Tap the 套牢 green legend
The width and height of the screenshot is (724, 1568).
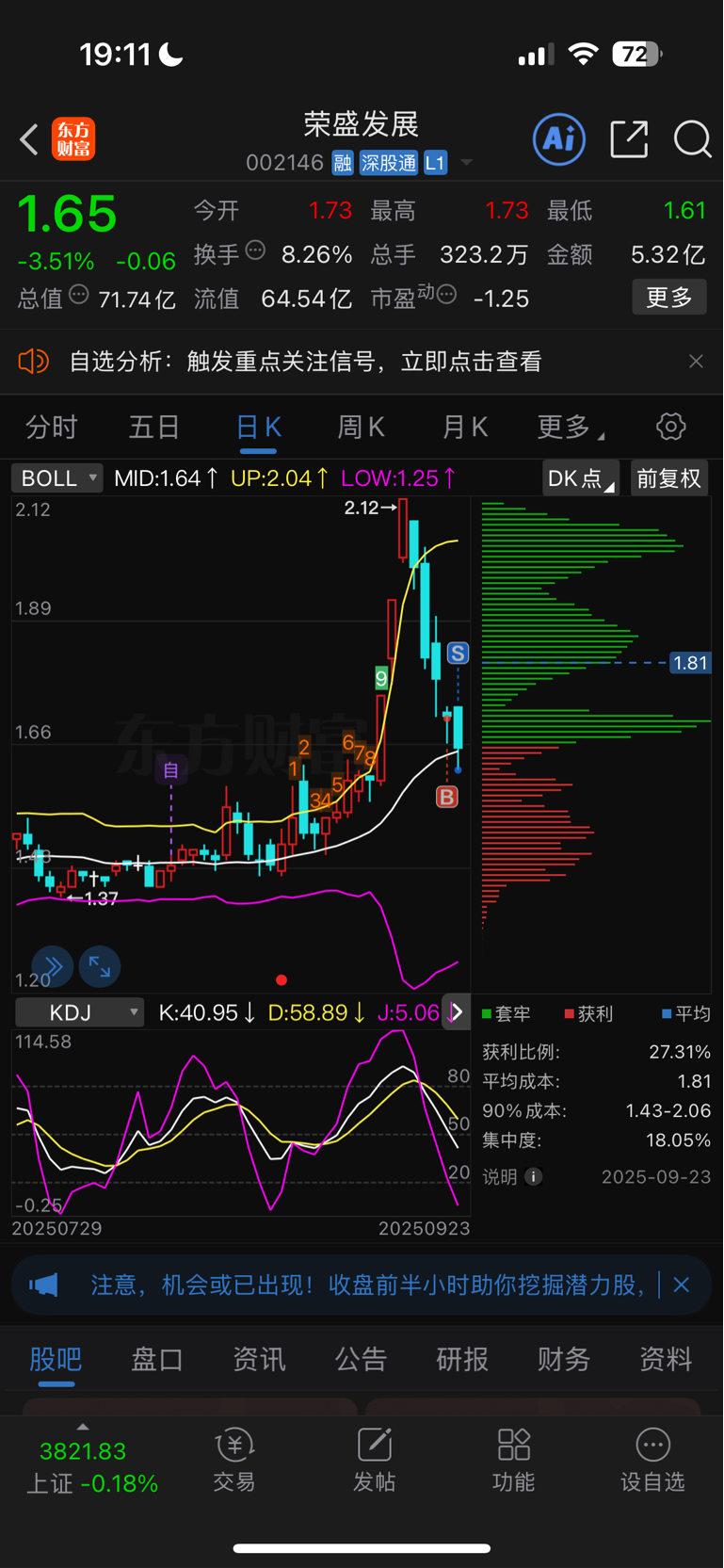click(507, 1013)
